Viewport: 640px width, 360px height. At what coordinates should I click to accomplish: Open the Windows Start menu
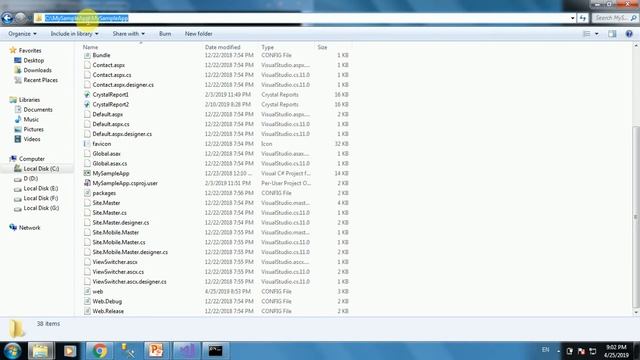click(x=12, y=351)
